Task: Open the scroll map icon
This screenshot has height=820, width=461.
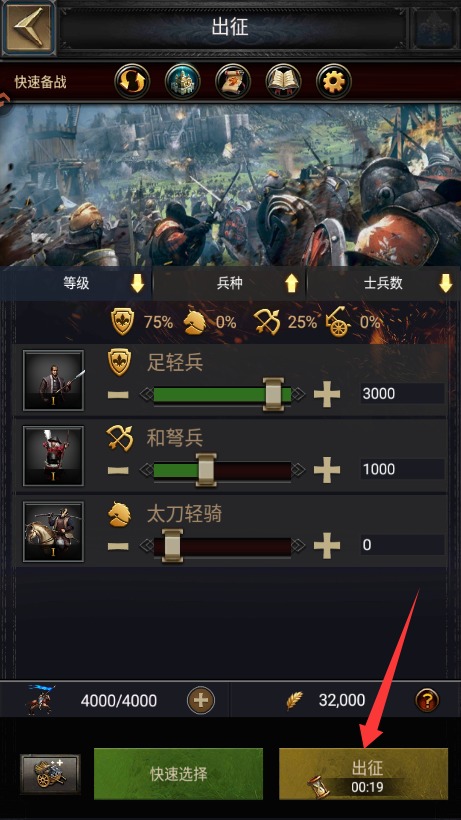Action: tap(233, 82)
